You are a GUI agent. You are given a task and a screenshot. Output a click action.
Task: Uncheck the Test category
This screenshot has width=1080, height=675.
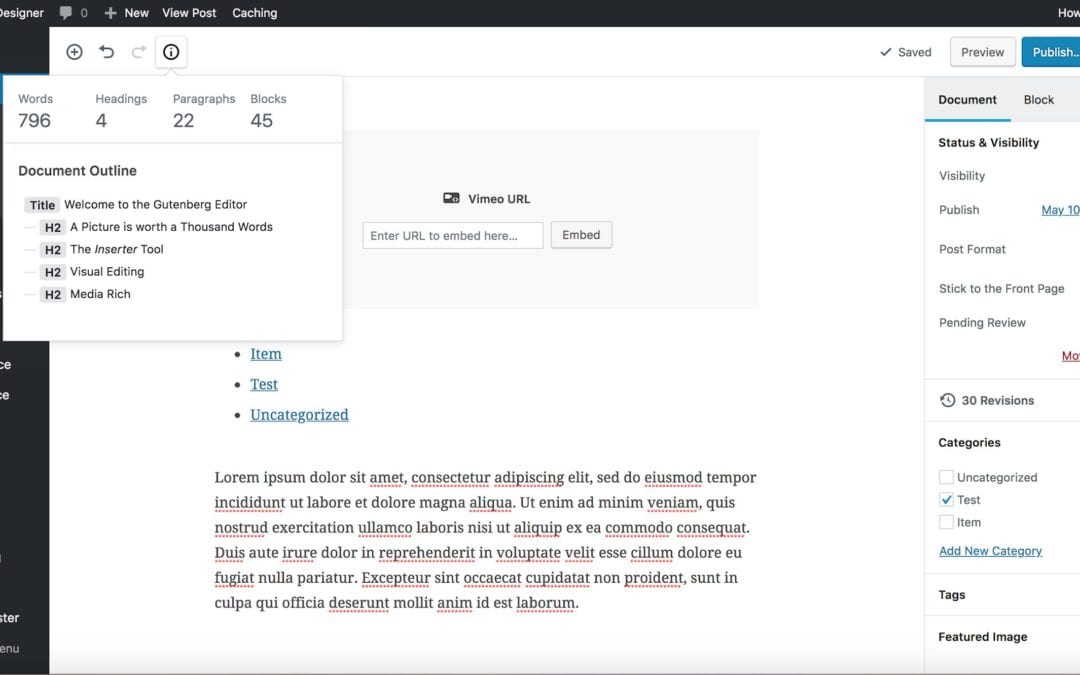[946, 499]
